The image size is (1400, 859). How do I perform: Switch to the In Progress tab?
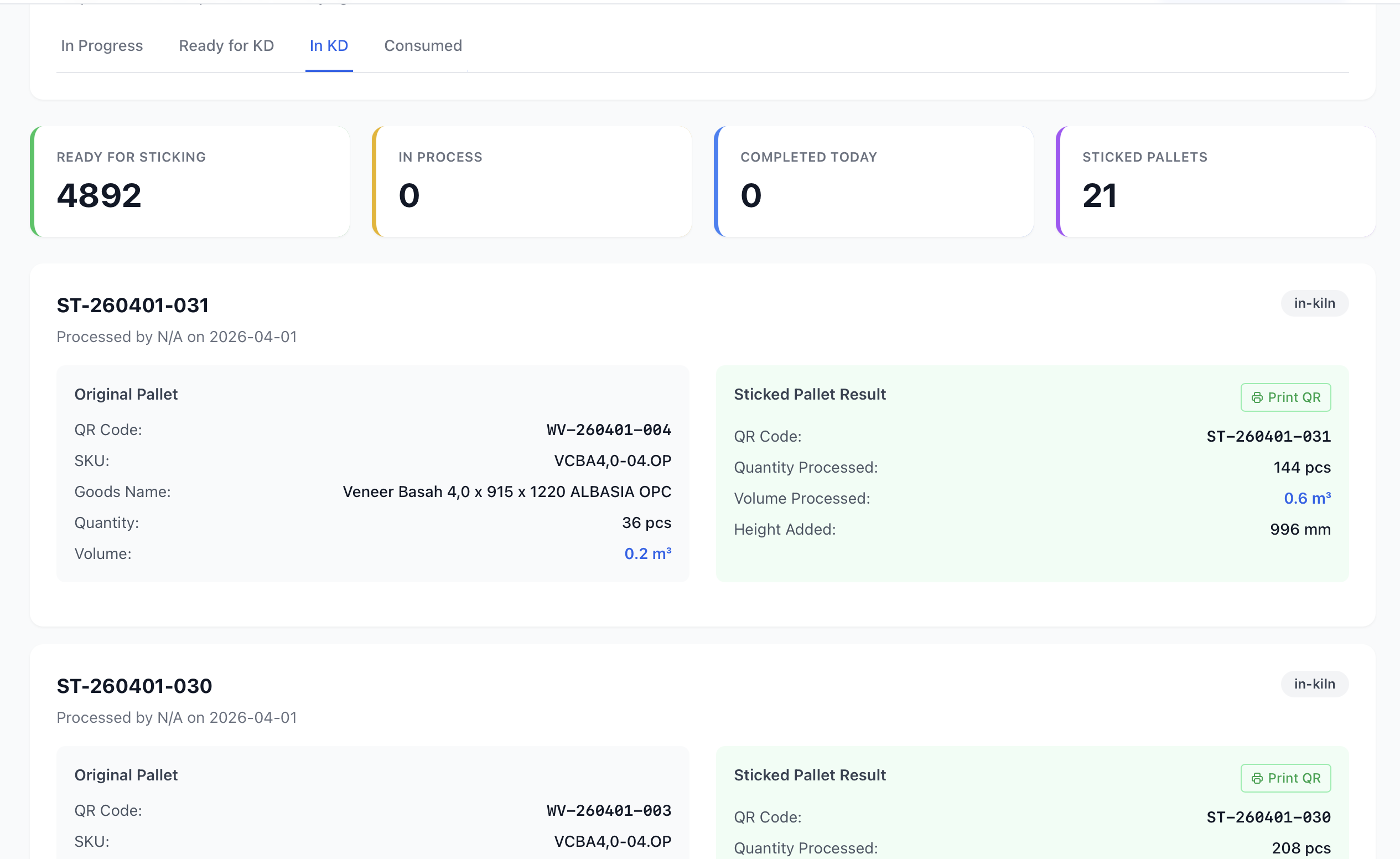(x=102, y=45)
